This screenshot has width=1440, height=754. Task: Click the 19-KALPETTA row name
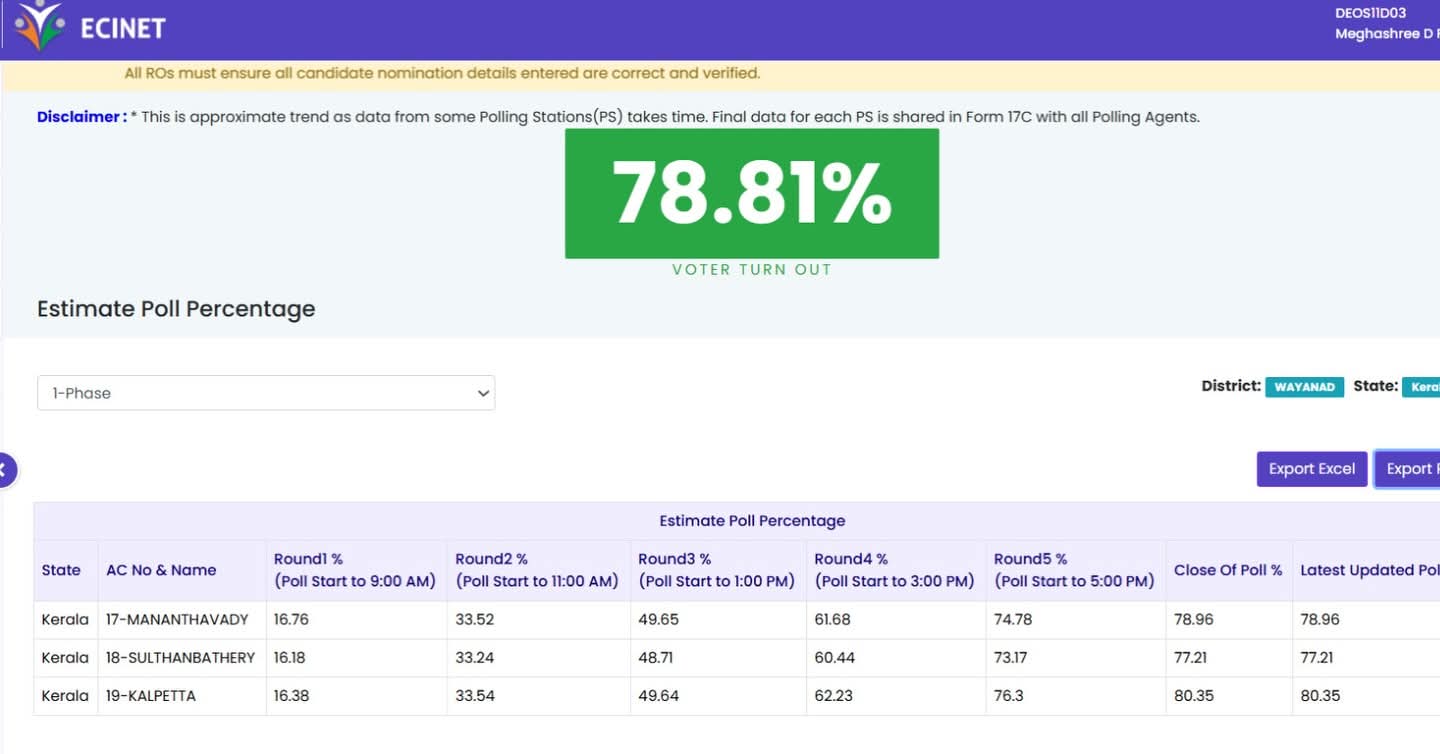tap(151, 695)
